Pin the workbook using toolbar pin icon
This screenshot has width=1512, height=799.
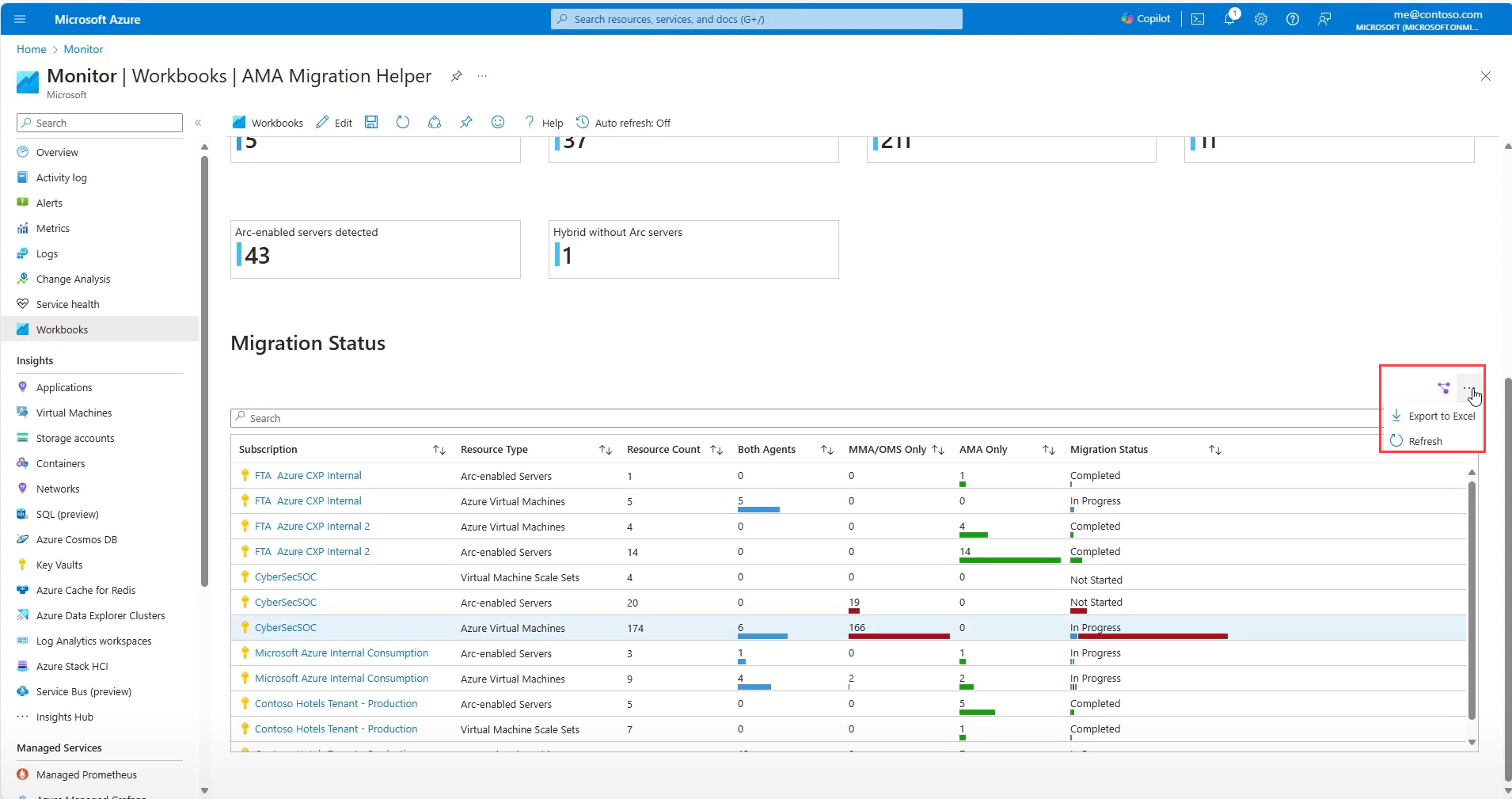coord(466,122)
